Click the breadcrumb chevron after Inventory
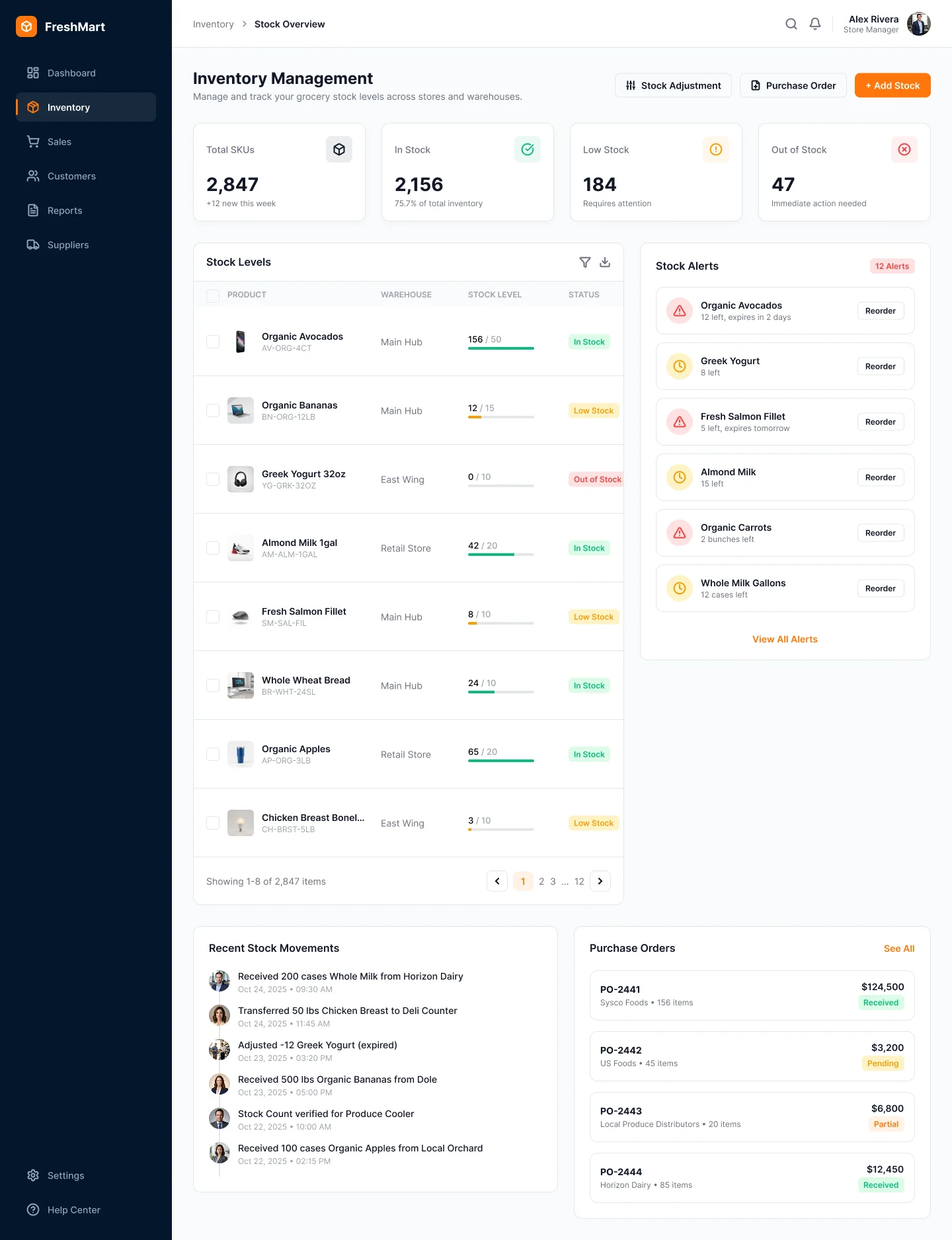The width and height of the screenshot is (952, 1240). tap(245, 24)
